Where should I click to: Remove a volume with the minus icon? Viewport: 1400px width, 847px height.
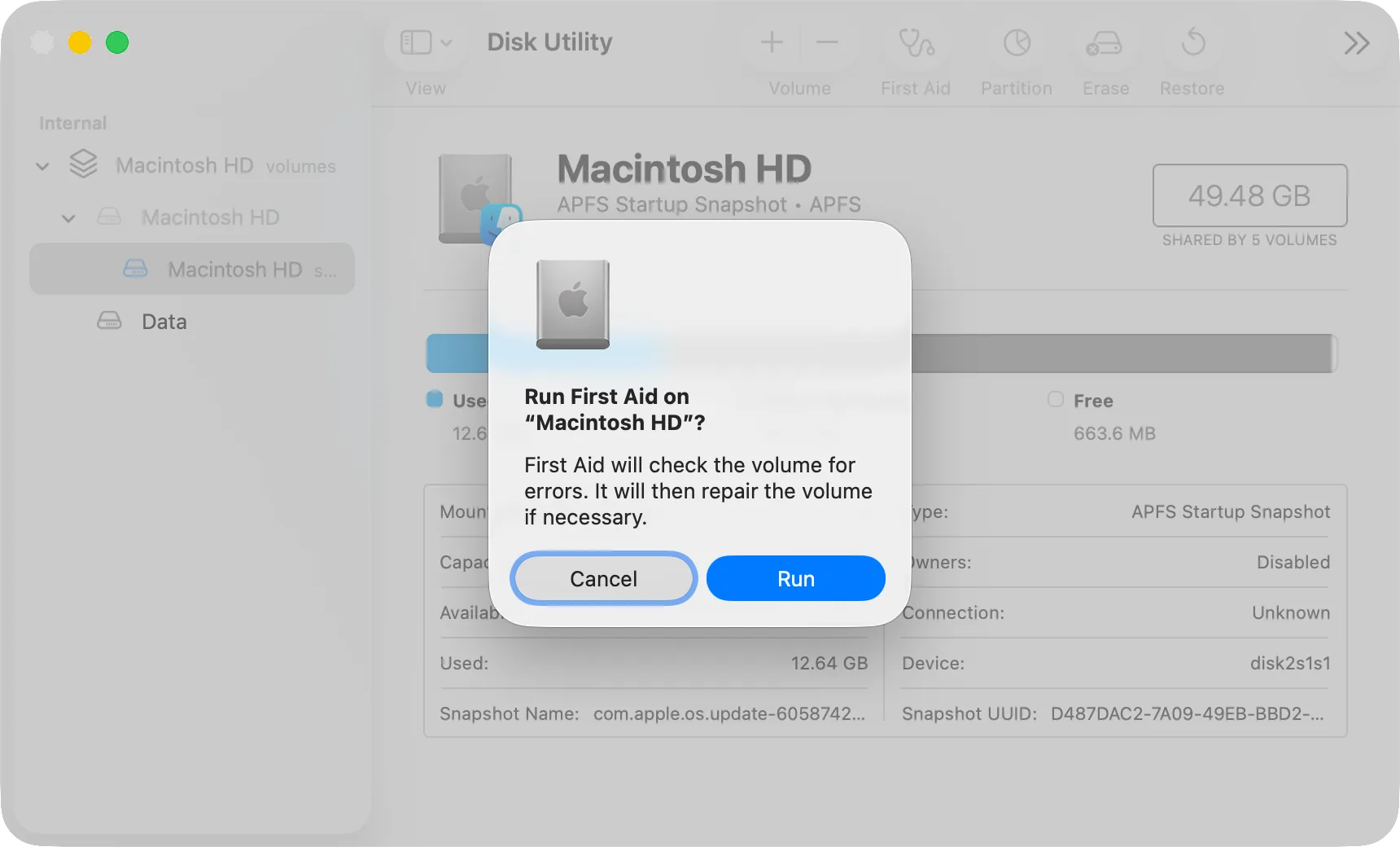827,42
